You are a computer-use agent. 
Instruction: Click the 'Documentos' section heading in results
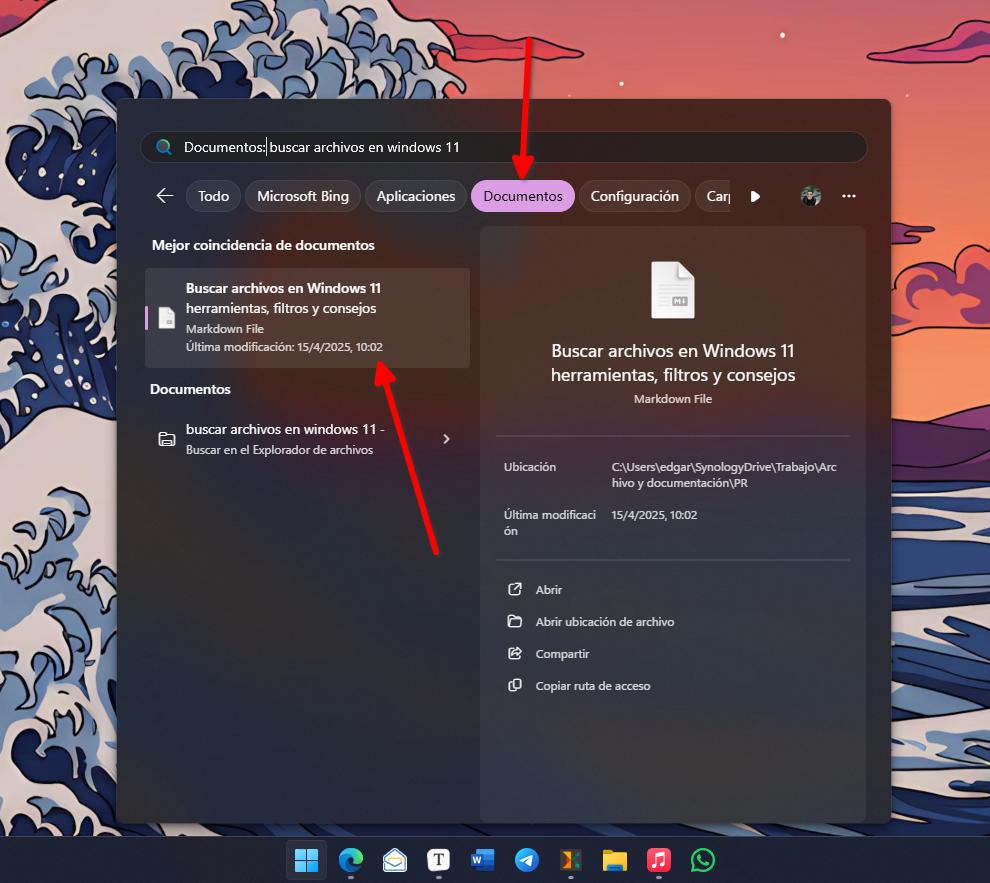click(190, 389)
